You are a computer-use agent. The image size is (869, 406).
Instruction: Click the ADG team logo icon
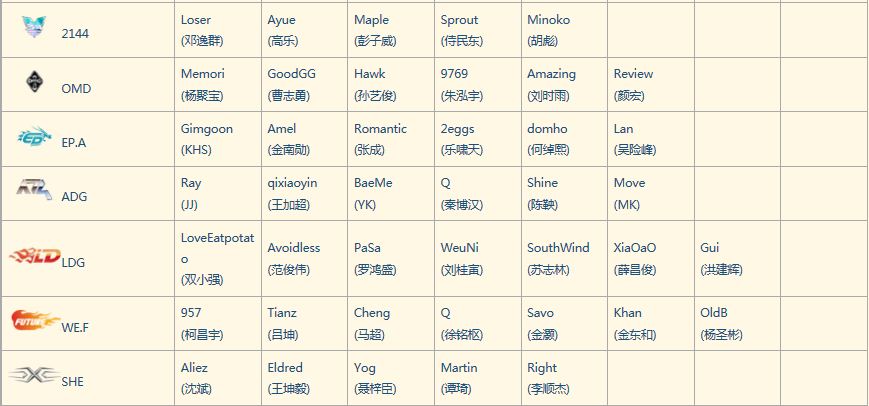35,190
